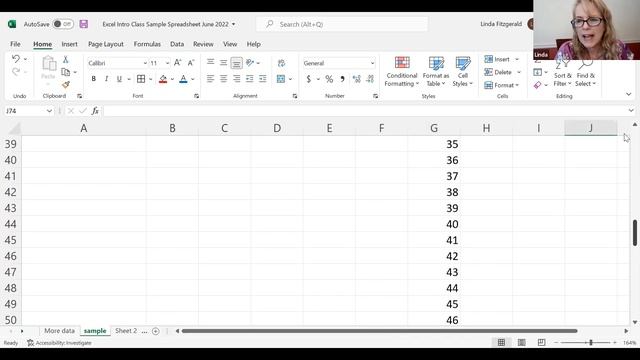Image resolution: width=640 pixels, height=360 pixels.
Task: Open Find & Select menu
Action: click(586, 73)
